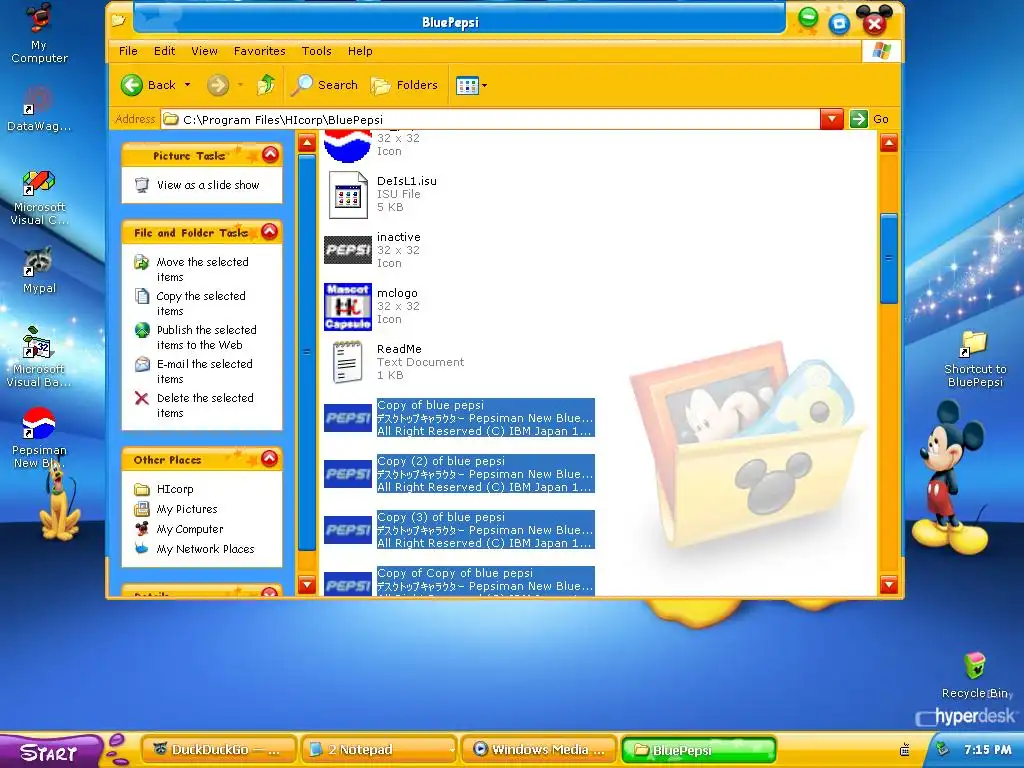Select the Copy of blue pepsi icon
Image resolution: width=1024 pixels, height=768 pixels.
click(348, 418)
